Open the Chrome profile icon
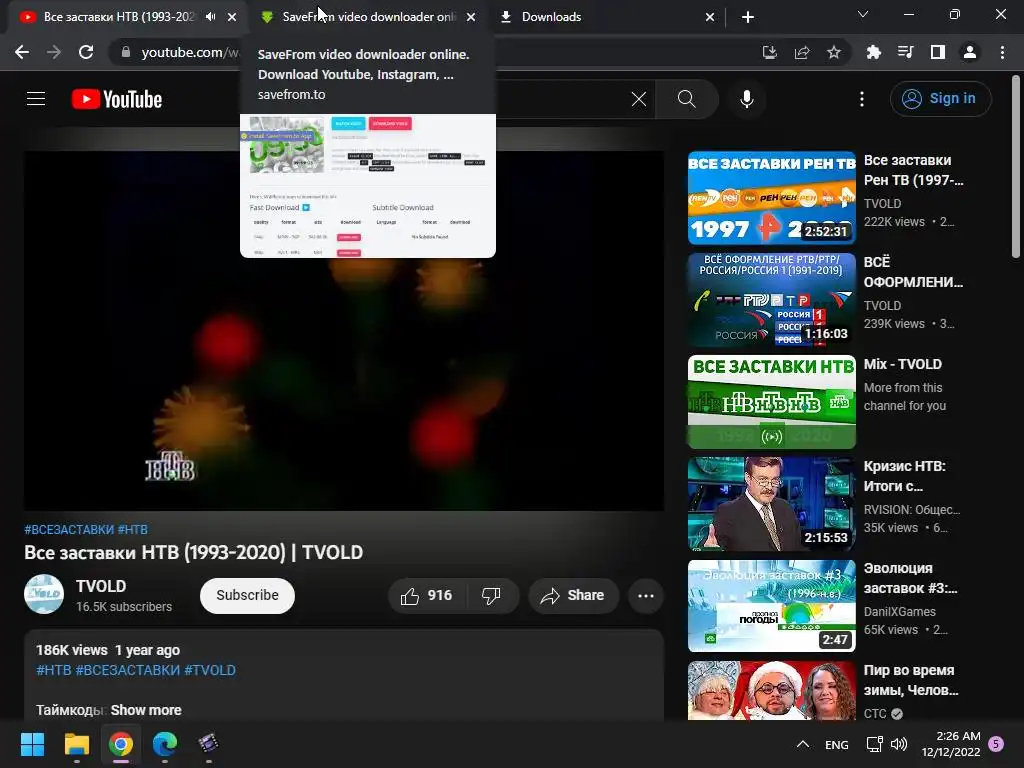The width and height of the screenshot is (1024, 768). tap(970, 52)
